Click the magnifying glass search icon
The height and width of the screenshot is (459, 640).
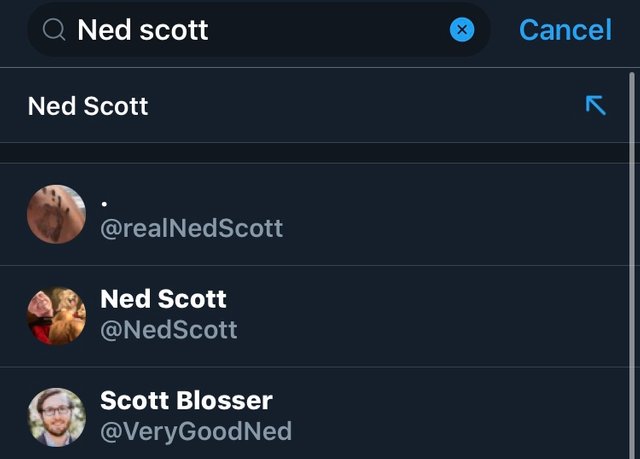click(54, 30)
